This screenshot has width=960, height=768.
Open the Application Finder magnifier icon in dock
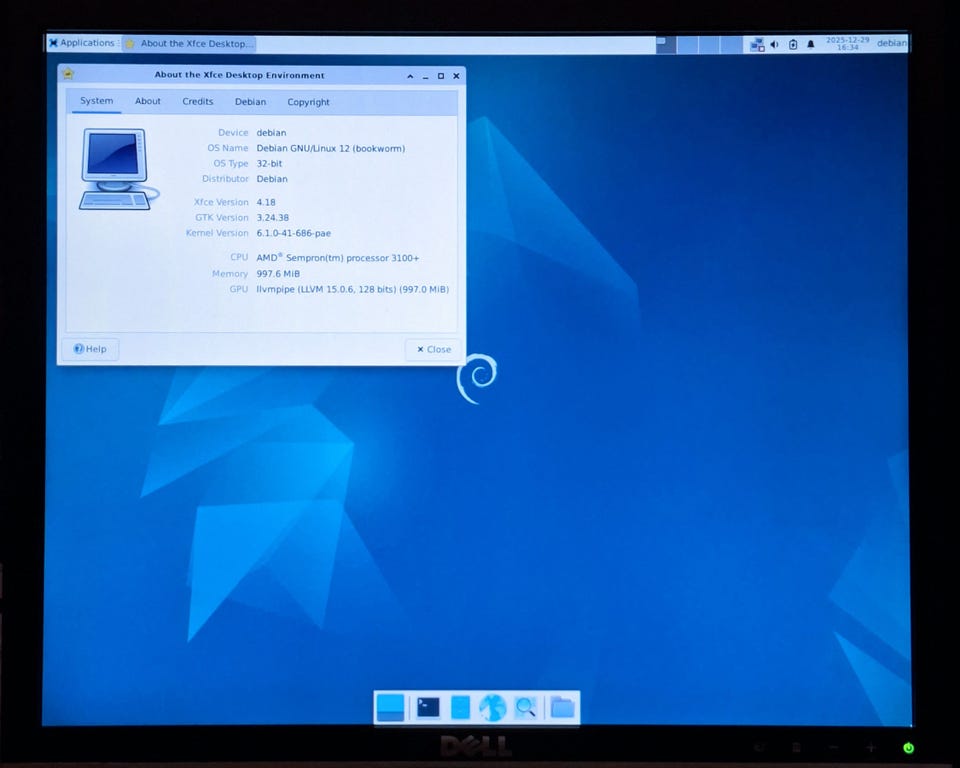525,707
